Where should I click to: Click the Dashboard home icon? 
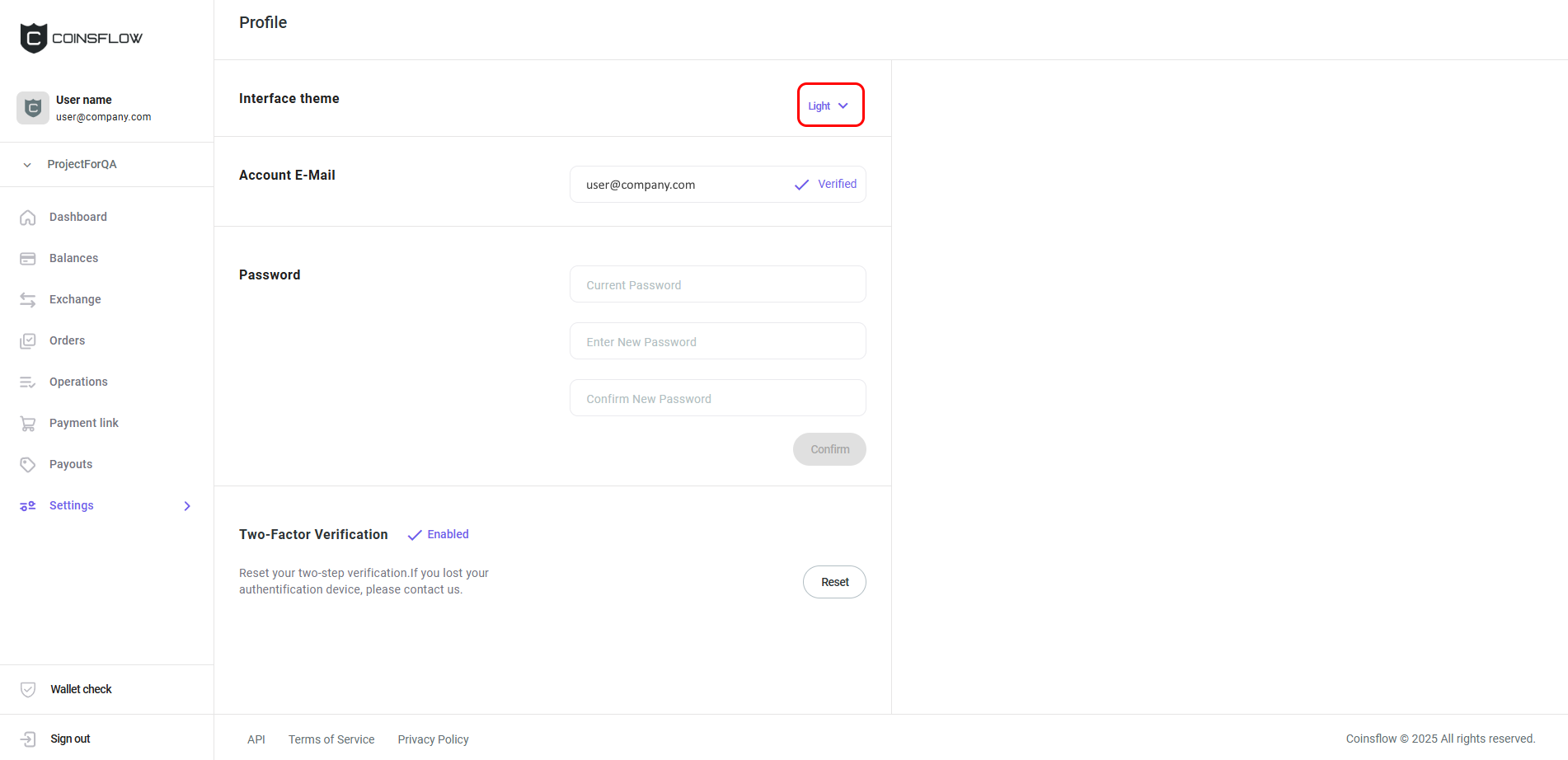(x=28, y=218)
